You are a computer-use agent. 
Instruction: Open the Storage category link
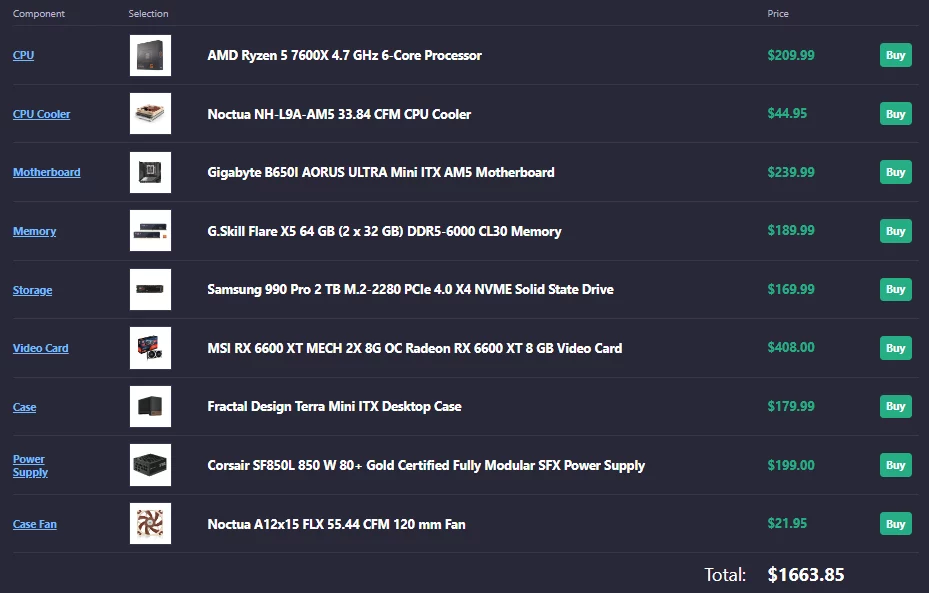[x=32, y=289]
